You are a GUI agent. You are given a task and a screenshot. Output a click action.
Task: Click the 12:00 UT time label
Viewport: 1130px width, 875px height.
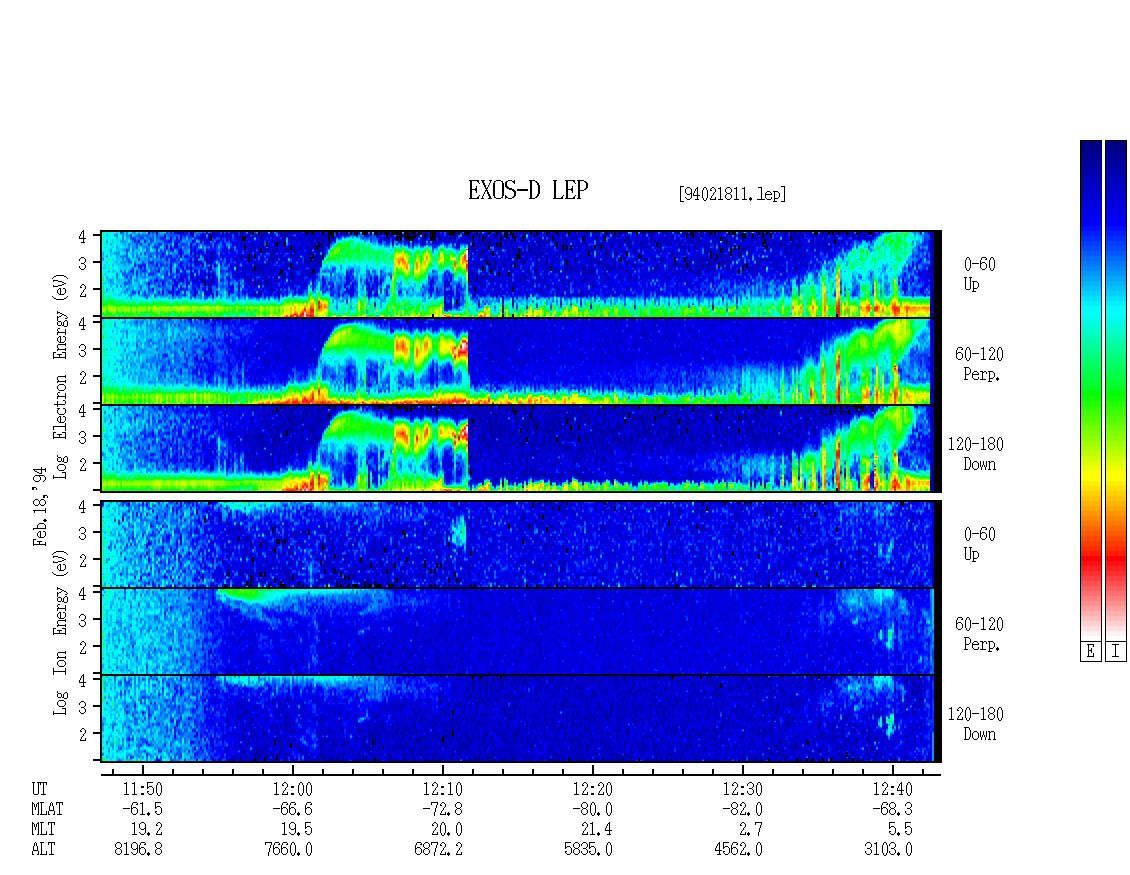pos(293,789)
